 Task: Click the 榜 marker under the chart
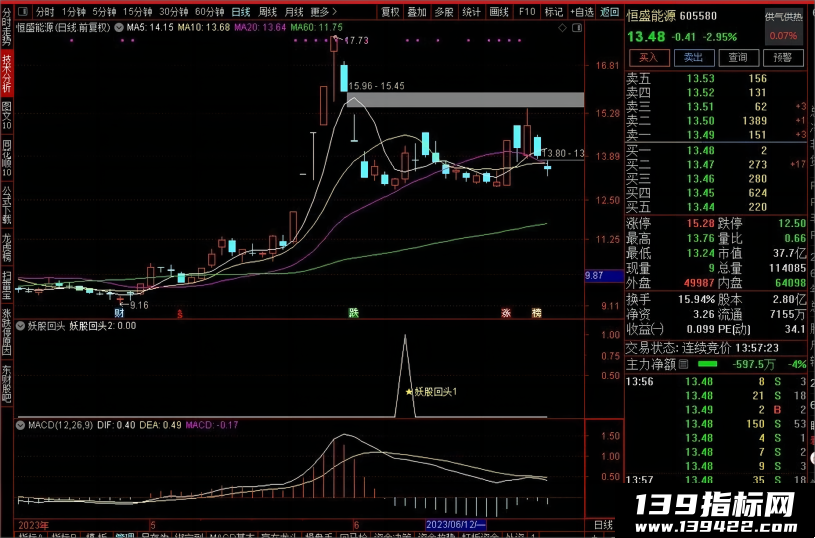tap(536, 313)
